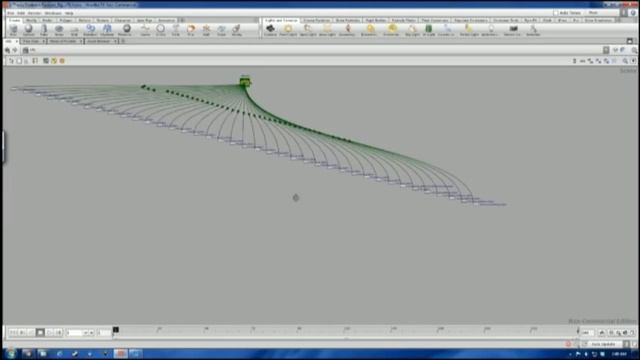Open the Asset Browser pane tab arrow

coord(116,41)
